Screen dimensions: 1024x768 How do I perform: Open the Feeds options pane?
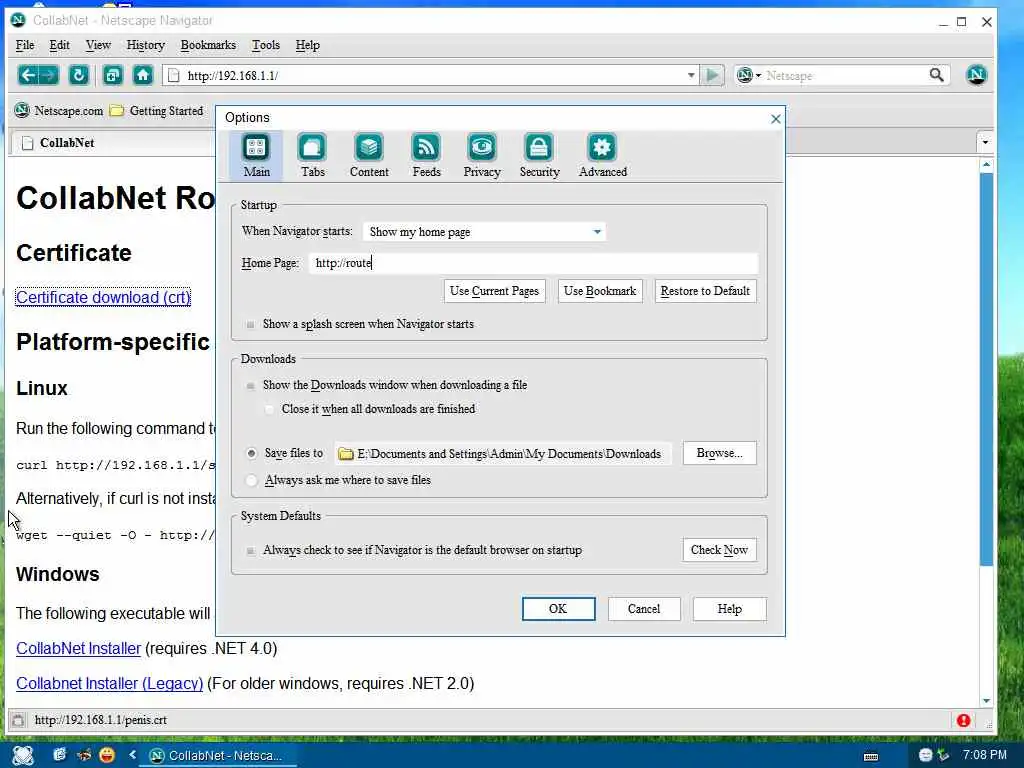point(426,155)
